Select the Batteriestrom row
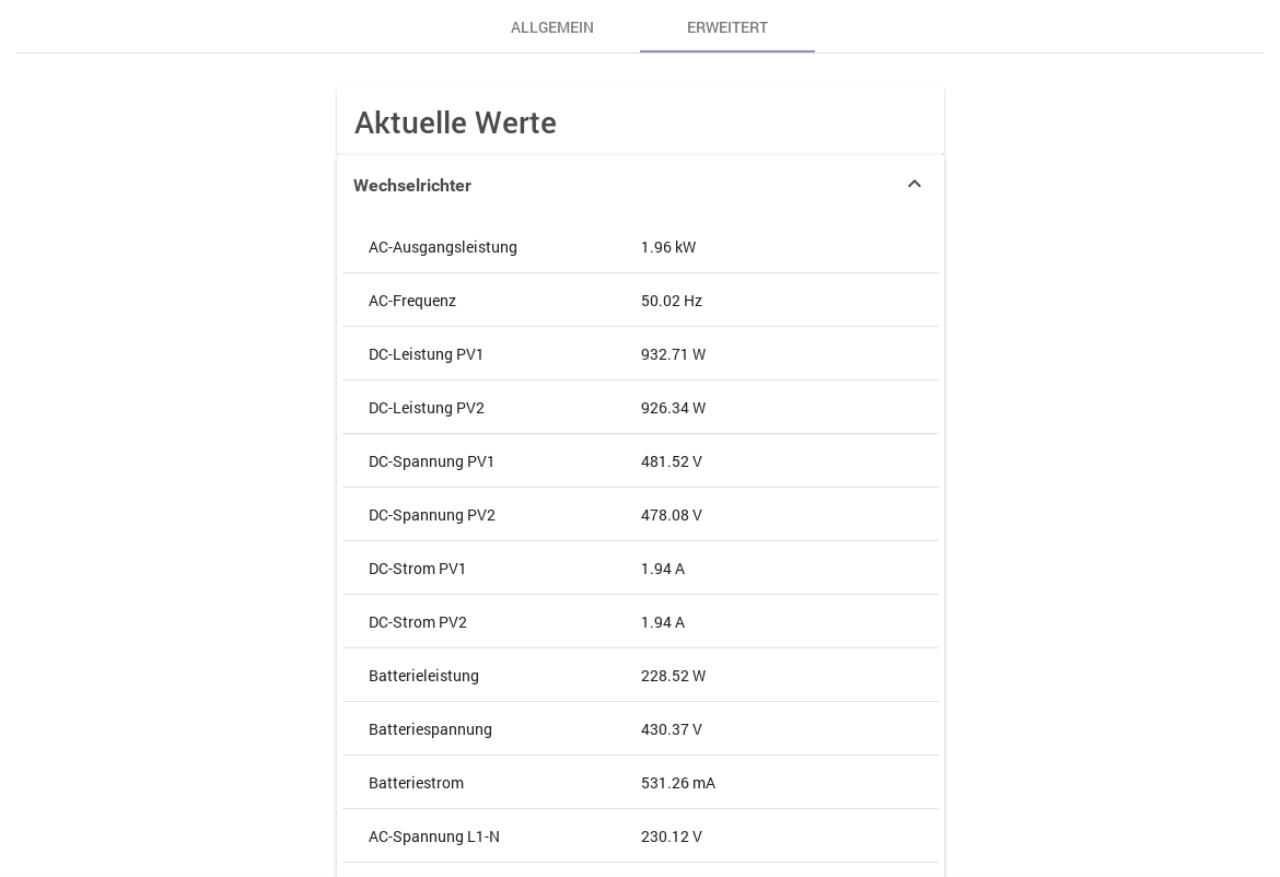Image resolution: width=1280 pixels, height=877 pixels. point(640,783)
